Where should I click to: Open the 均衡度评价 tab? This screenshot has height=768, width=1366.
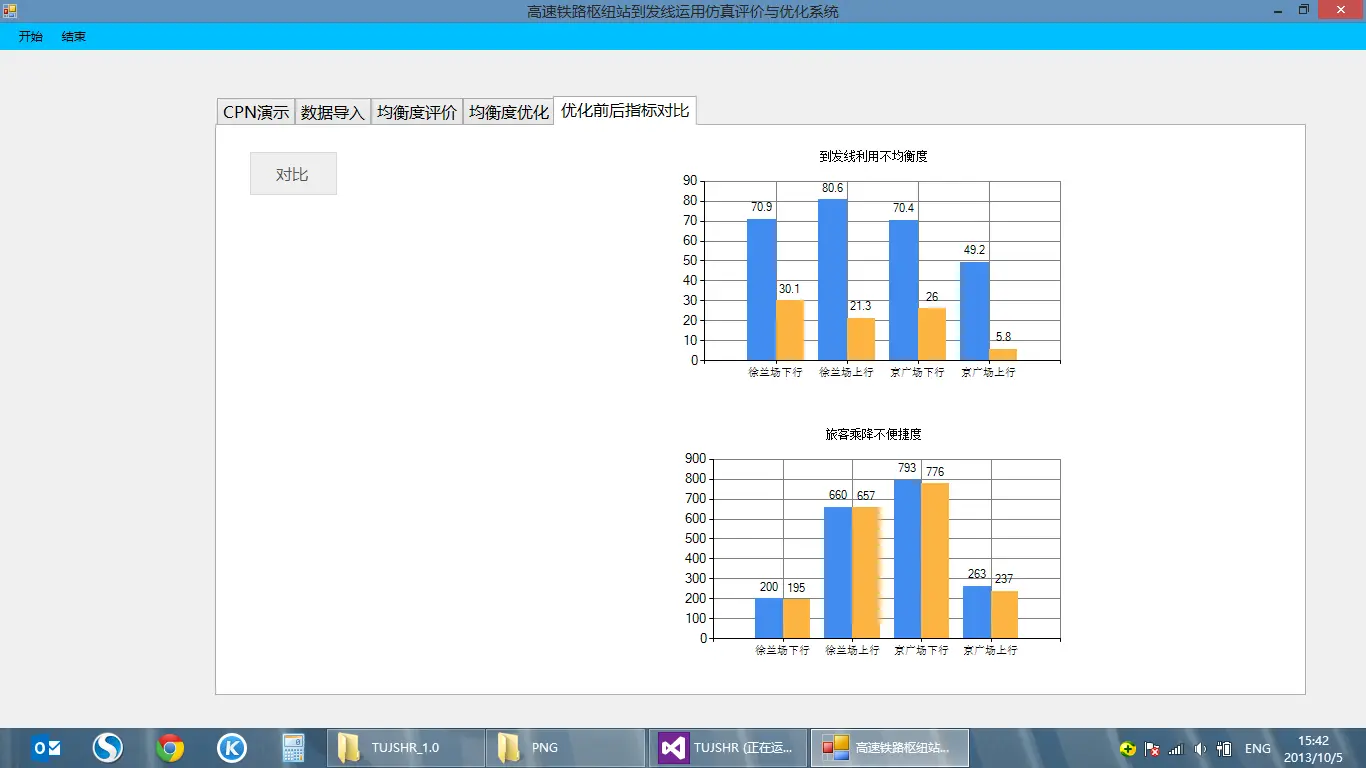417,112
